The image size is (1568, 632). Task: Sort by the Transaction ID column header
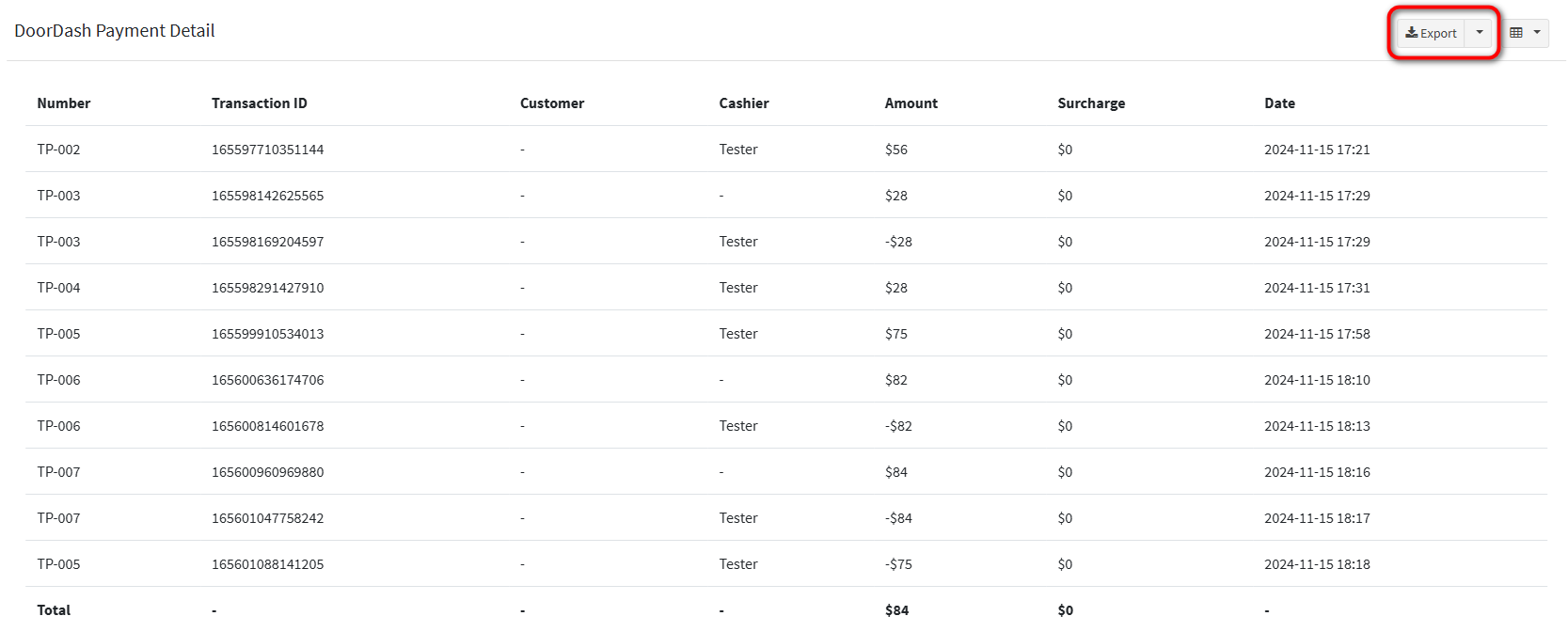point(260,103)
